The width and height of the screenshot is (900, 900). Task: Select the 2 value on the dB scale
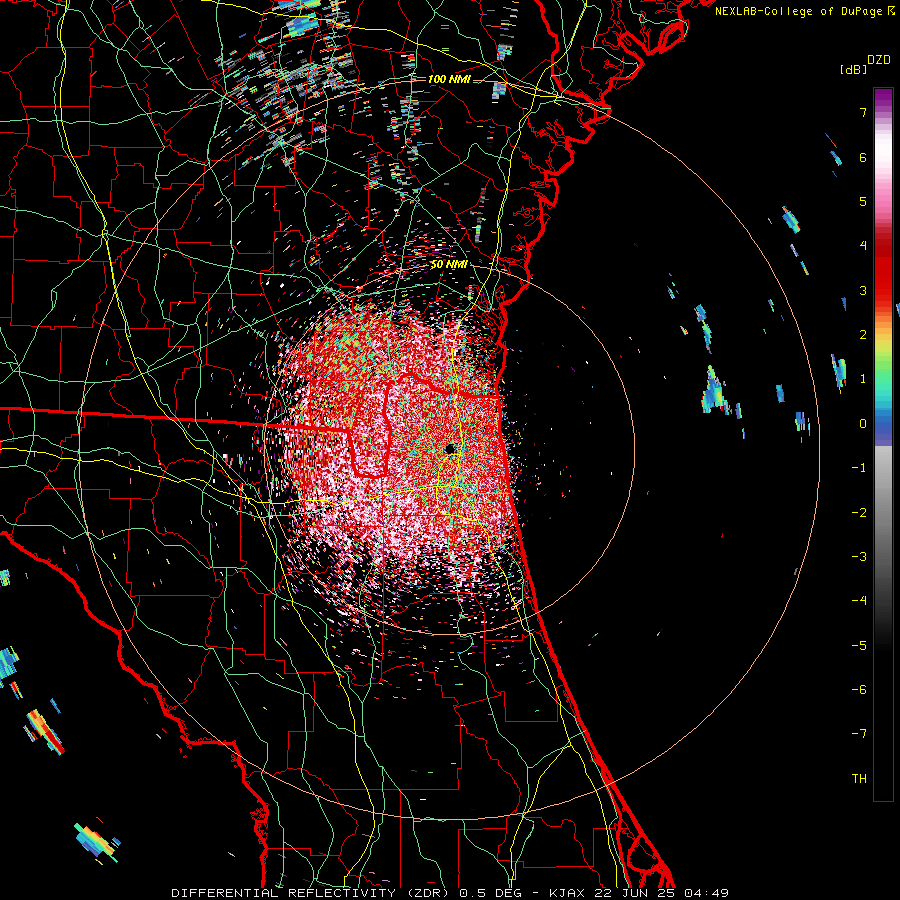pyautogui.click(x=863, y=335)
